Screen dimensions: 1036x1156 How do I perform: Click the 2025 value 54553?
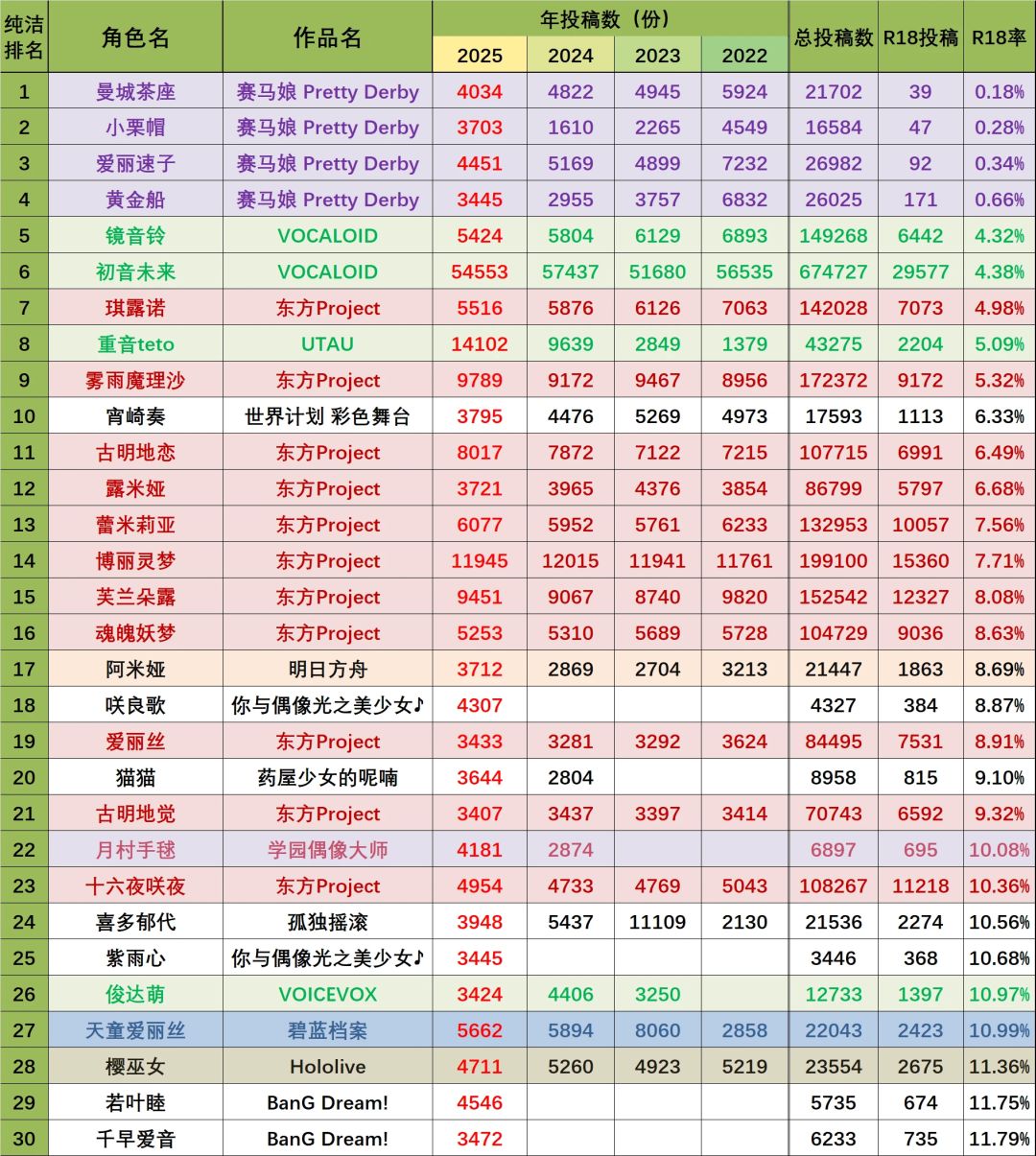point(480,272)
